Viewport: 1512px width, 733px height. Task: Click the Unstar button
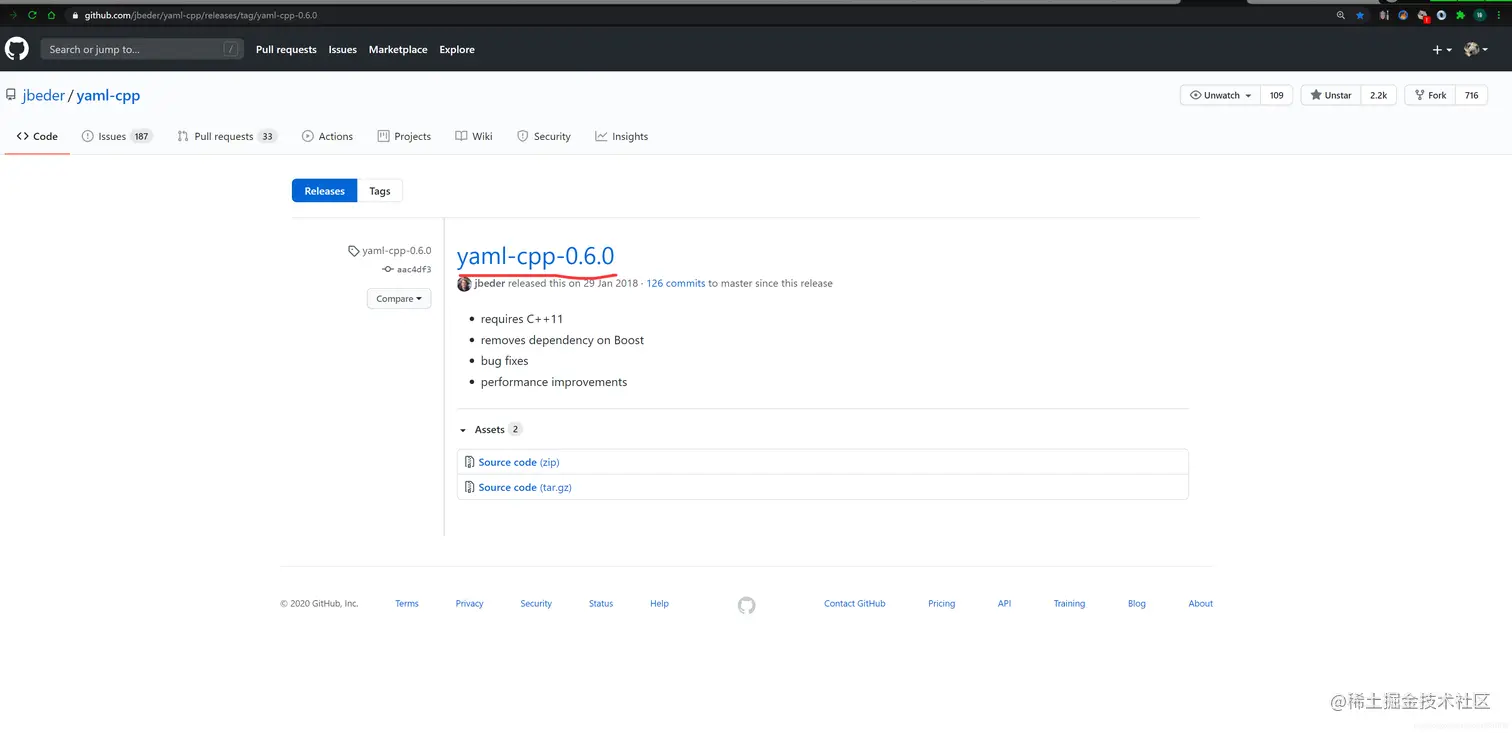pyautogui.click(x=1330, y=95)
